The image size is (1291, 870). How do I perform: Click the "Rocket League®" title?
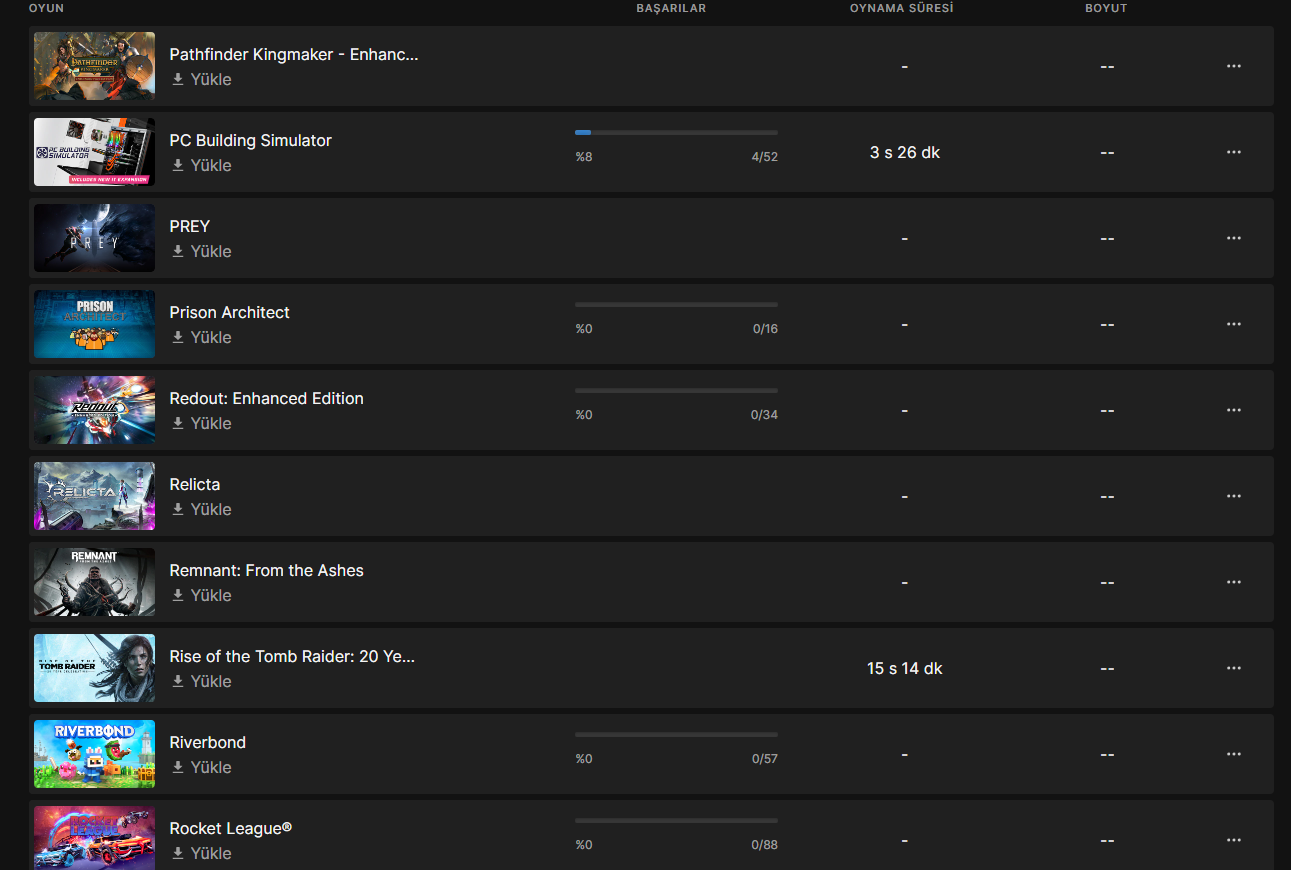[x=231, y=828]
